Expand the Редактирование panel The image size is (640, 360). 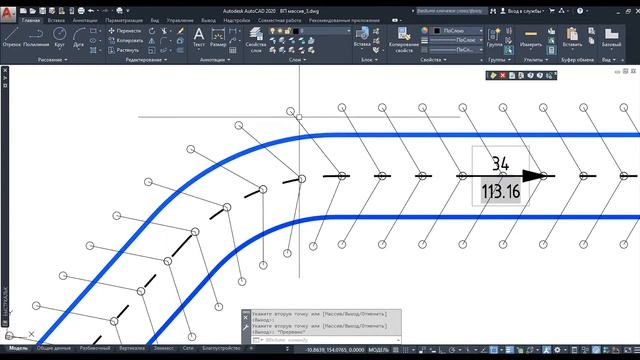click(x=146, y=60)
